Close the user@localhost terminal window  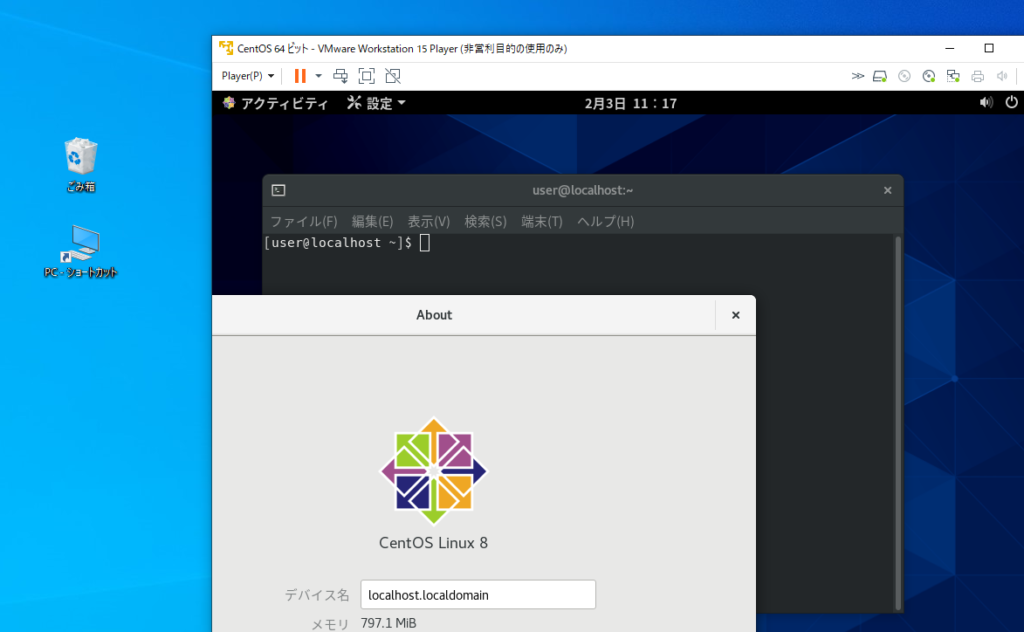888,191
